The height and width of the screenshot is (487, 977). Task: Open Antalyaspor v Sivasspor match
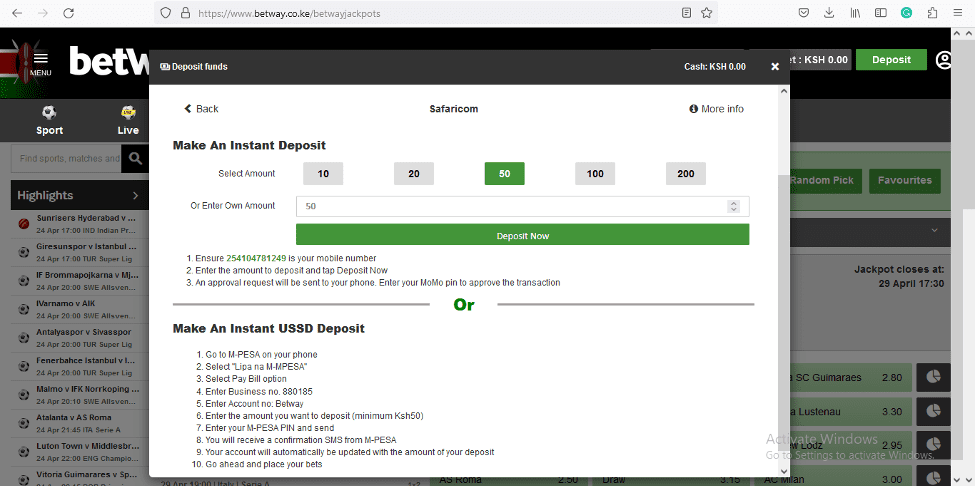pos(80,338)
